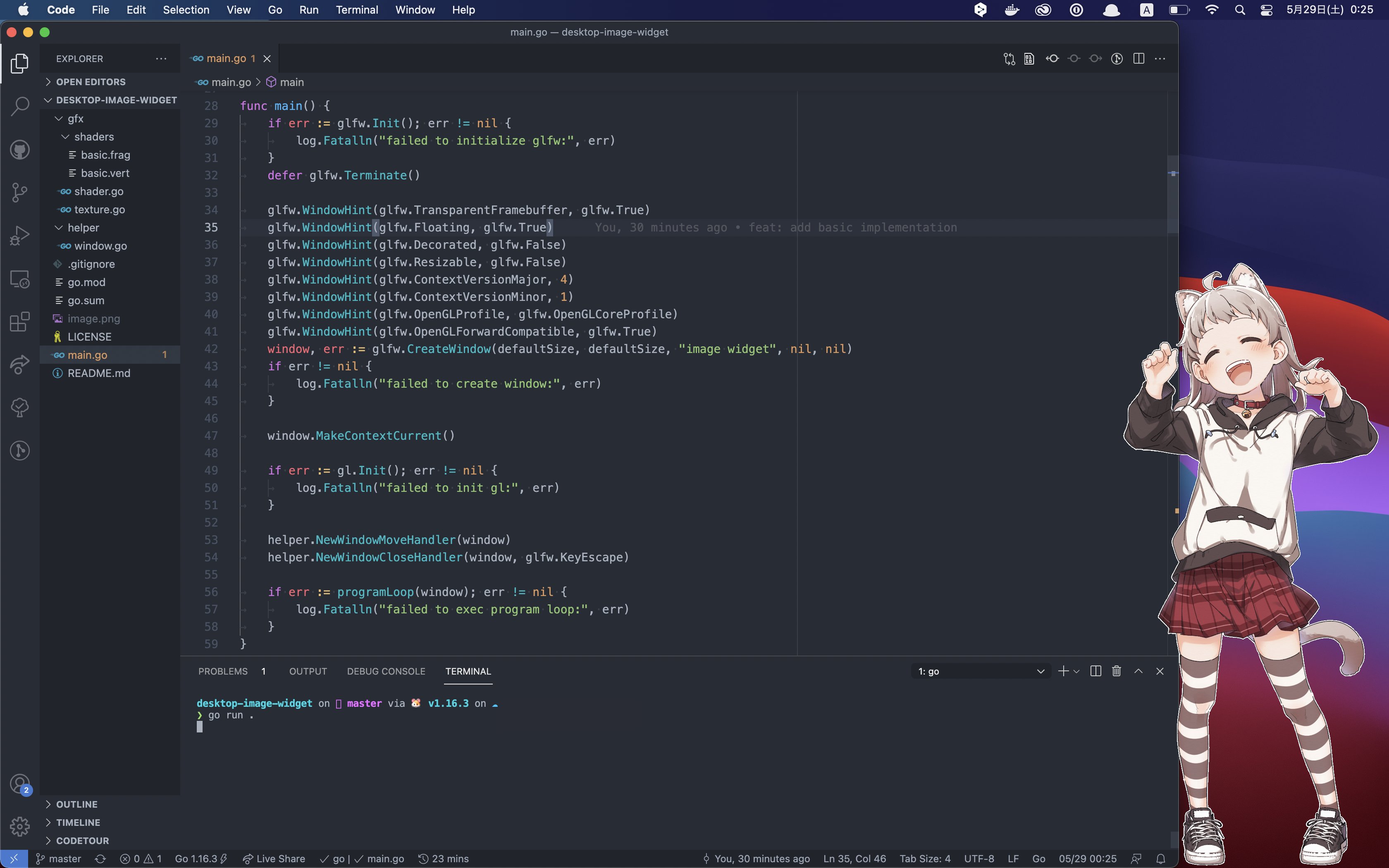1389x868 pixels.
Task: Open the Run menu
Action: (x=309, y=10)
